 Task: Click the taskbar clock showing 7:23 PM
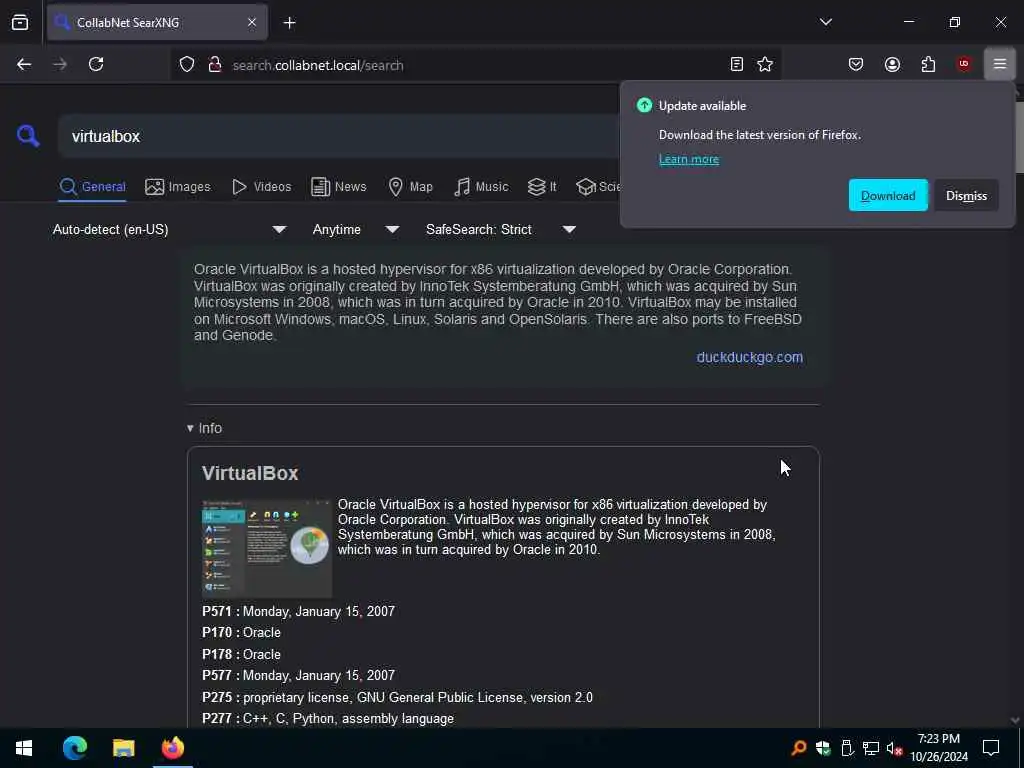pos(938,748)
